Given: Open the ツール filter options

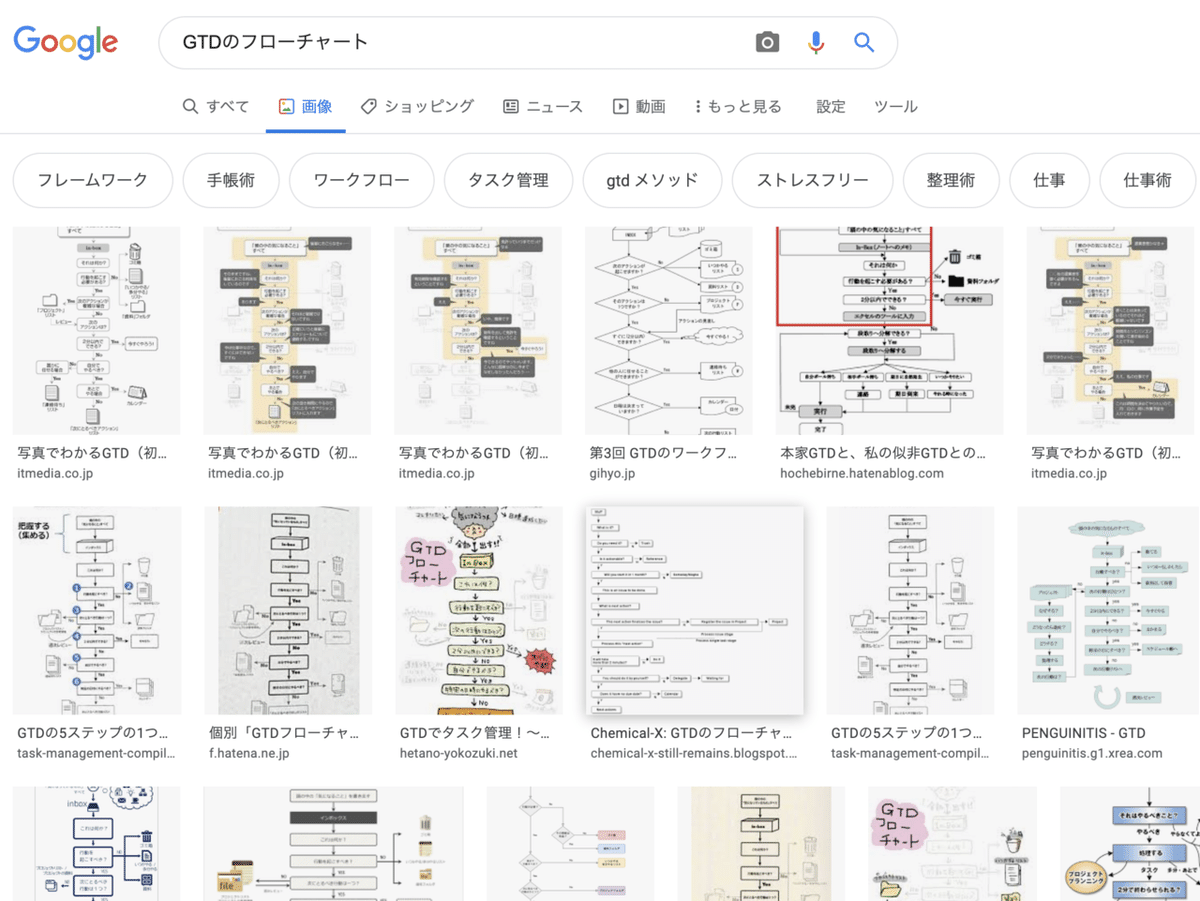Looking at the screenshot, I should pos(895,105).
